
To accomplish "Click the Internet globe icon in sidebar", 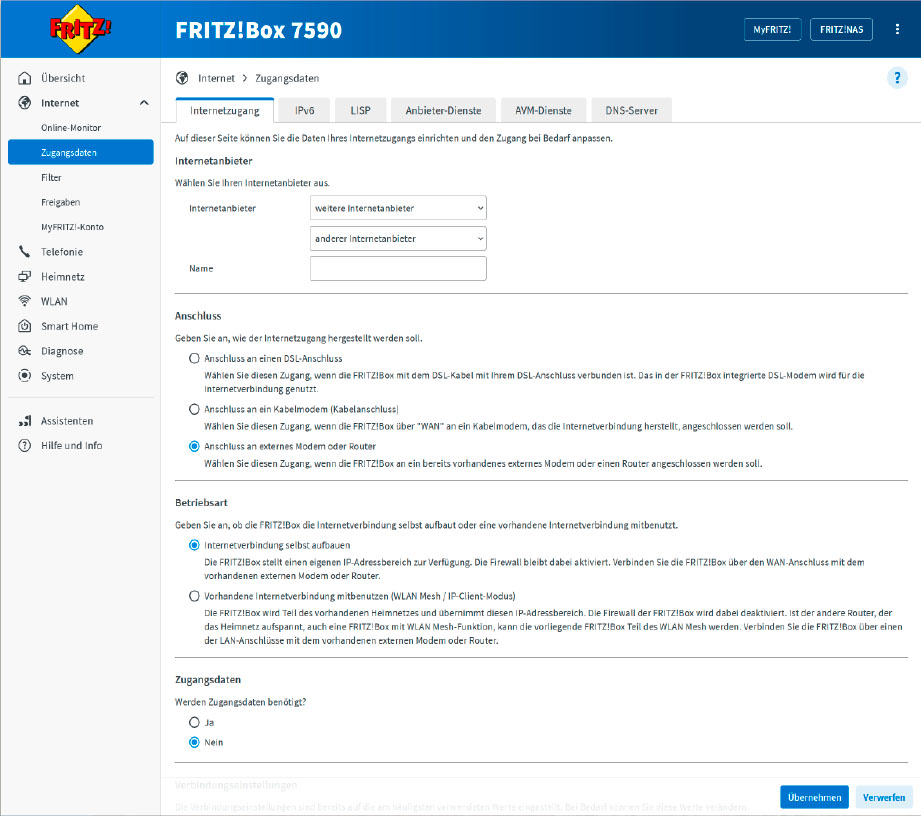I will (x=25, y=103).
